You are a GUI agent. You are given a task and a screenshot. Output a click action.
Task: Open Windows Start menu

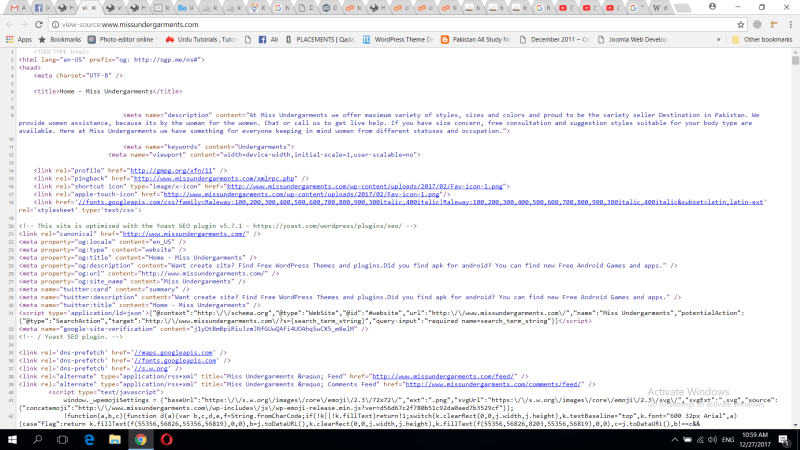pos(12,439)
